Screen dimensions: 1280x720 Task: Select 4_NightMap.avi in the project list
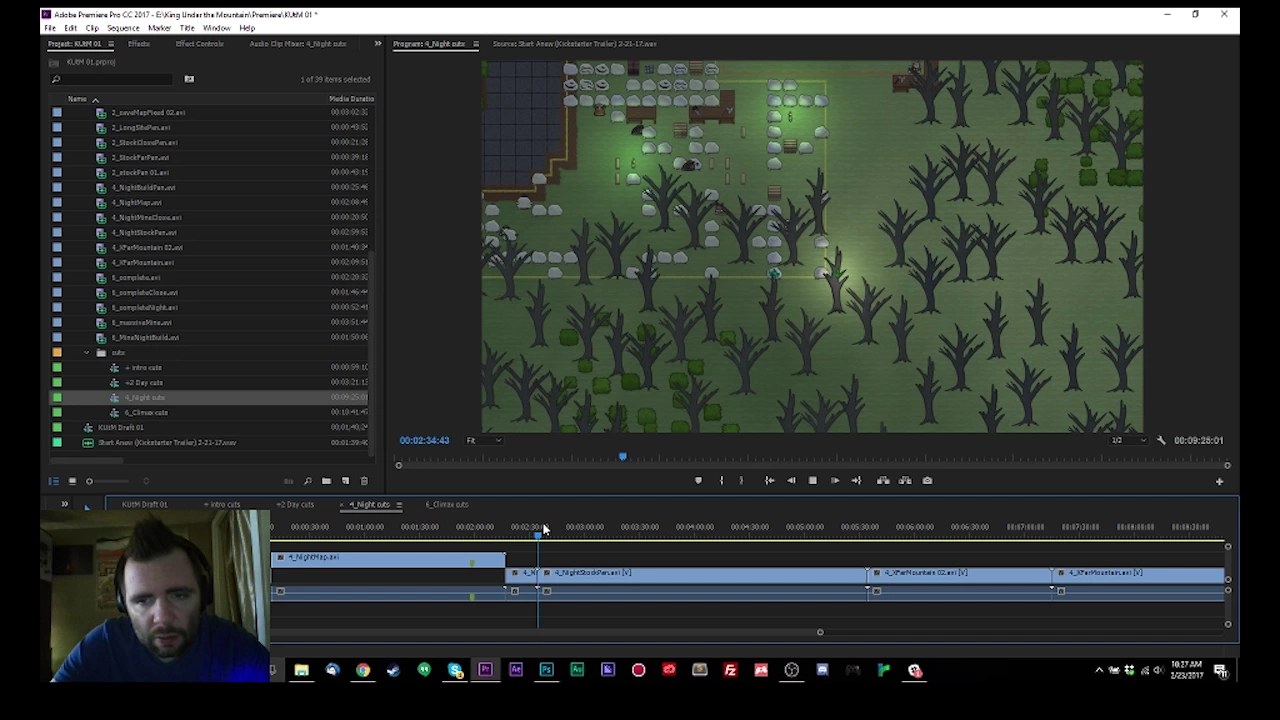tap(137, 202)
